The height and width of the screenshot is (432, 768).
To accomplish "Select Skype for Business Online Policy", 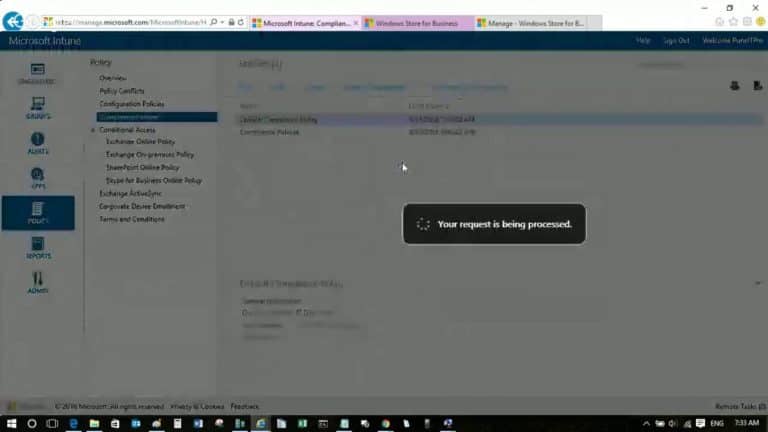I will tap(154, 181).
